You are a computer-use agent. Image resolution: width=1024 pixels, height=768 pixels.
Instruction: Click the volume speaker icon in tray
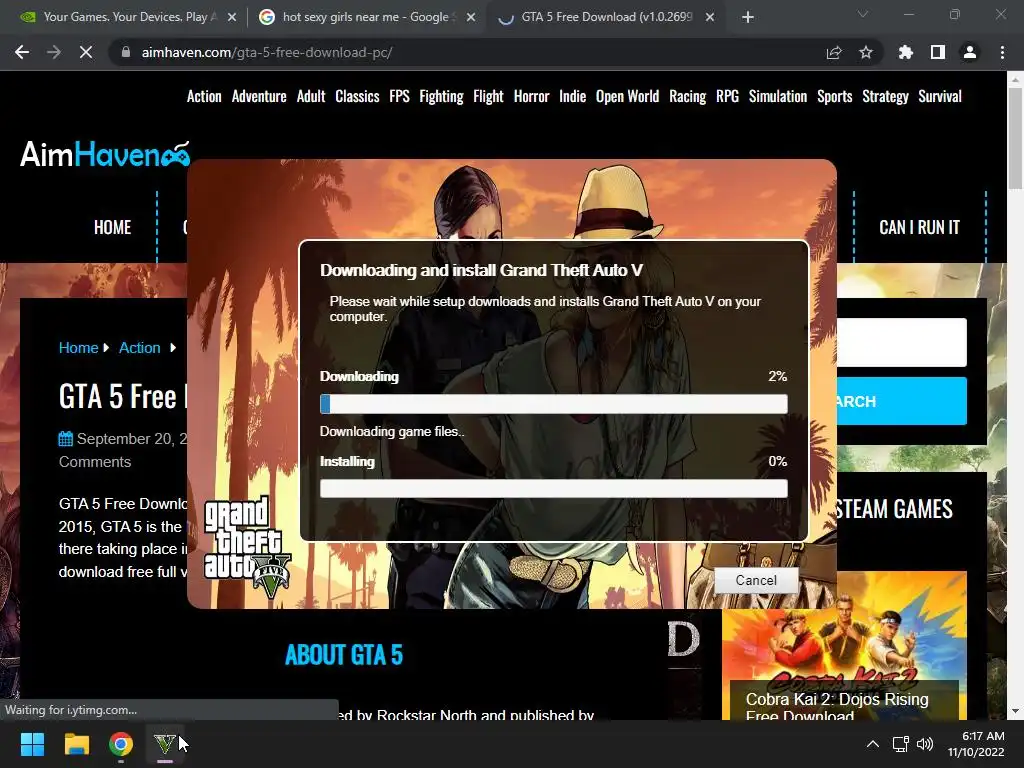tap(925, 744)
